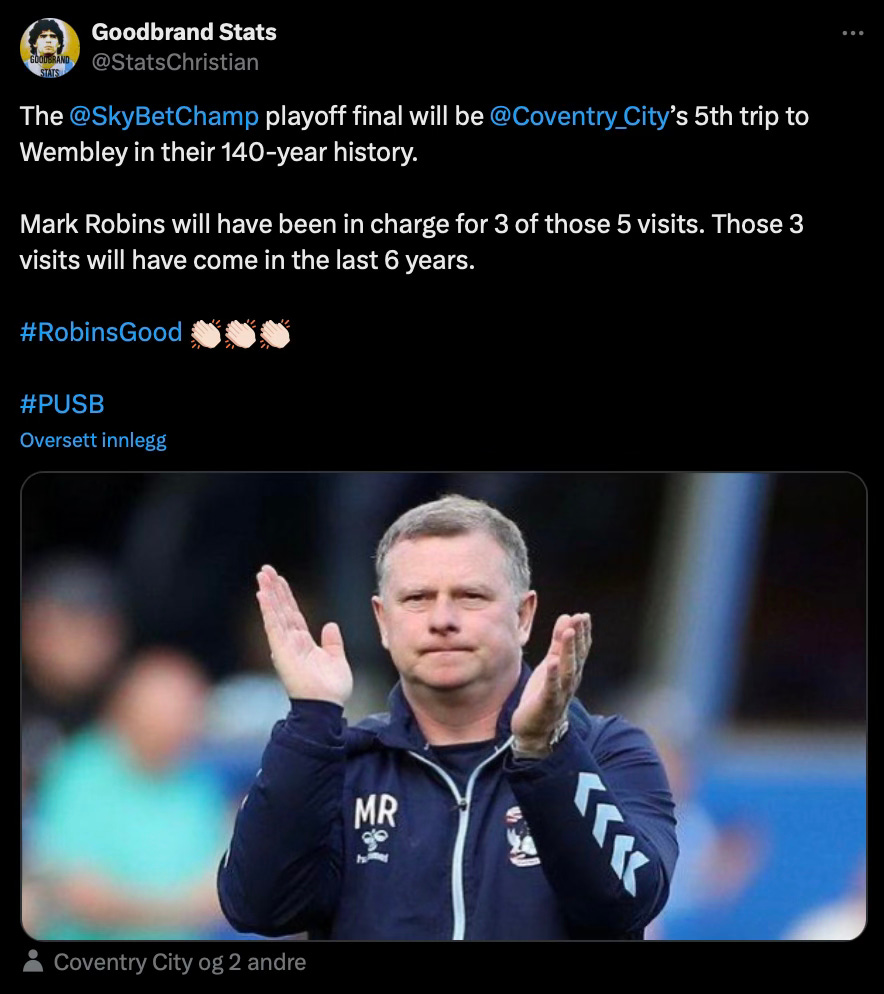This screenshot has width=884, height=994.
Task: Open the @SkyBetChamp mention
Action: 164,116
